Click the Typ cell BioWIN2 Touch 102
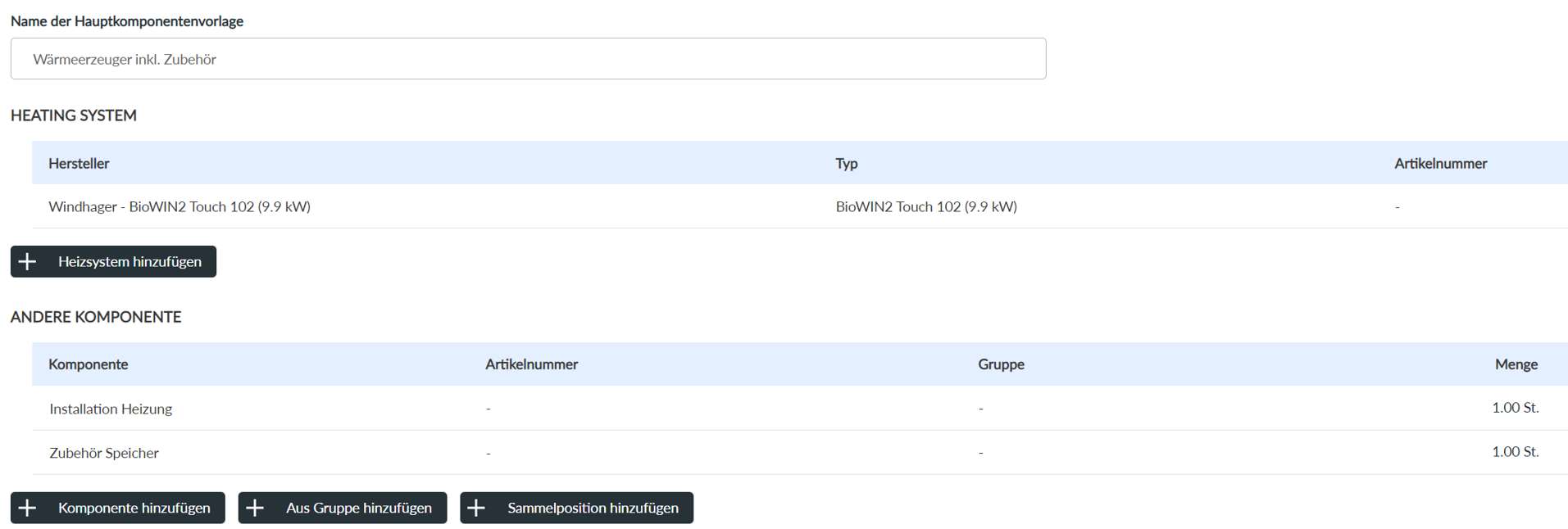Viewport: 1568px width, 529px height. tap(926, 207)
